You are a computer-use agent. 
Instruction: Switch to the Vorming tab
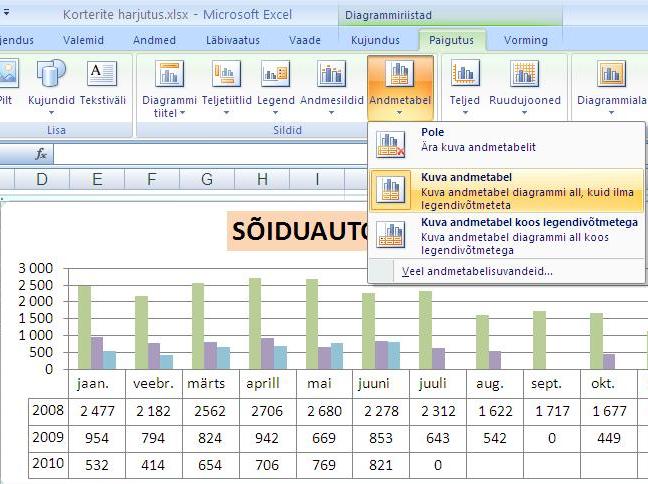[526, 40]
